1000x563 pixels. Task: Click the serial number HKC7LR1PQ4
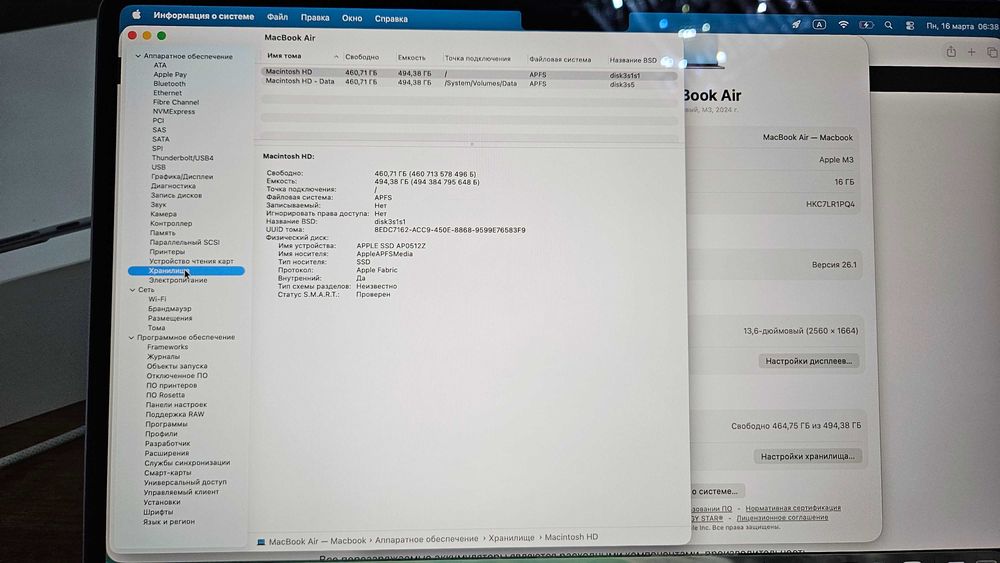pyautogui.click(x=830, y=204)
